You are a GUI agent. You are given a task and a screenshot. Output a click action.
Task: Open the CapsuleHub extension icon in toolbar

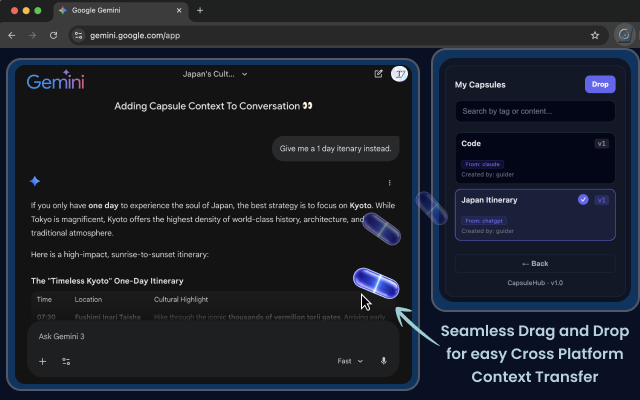click(624, 35)
